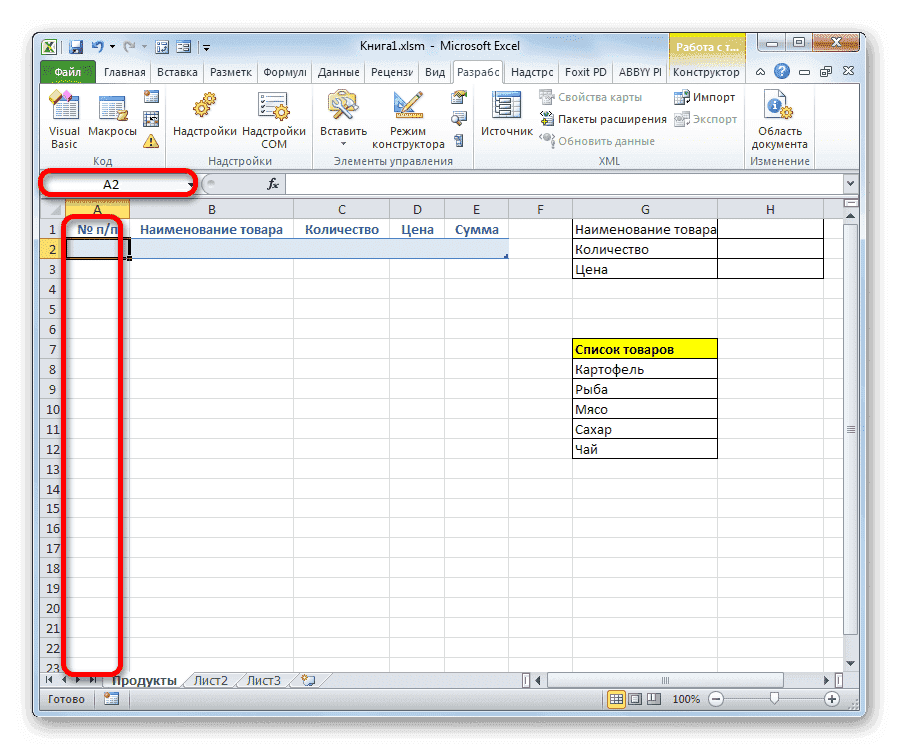Switch to Разметка страницы view in status bar
This screenshot has height=750, width=899.
tap(635, 699)
